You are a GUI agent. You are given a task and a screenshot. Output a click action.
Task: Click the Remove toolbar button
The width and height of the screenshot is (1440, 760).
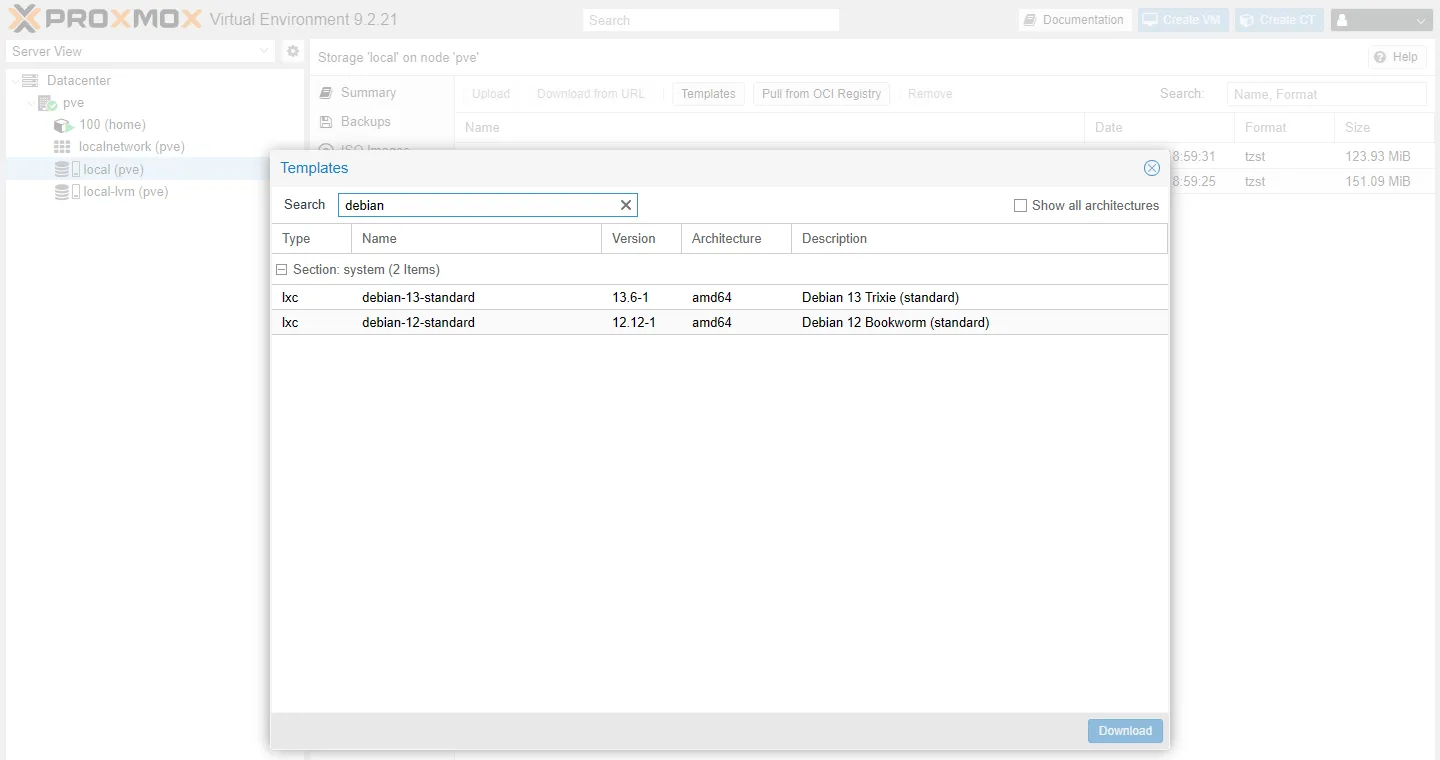[930, 94]
